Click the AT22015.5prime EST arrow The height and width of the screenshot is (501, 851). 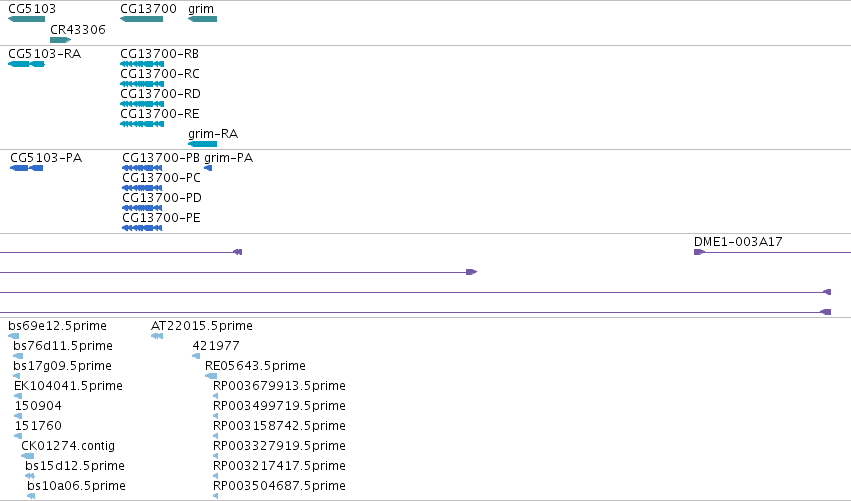(157, 336)
